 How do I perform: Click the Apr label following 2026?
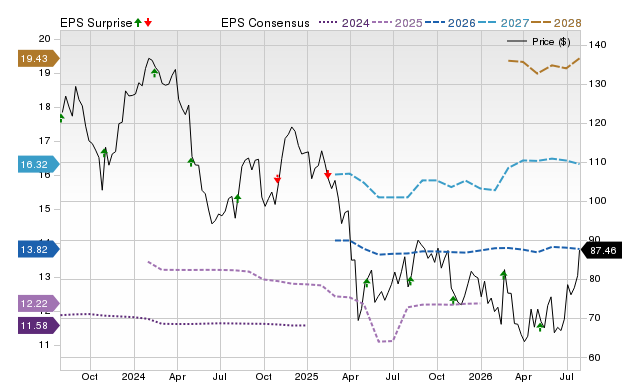tap(524, 376)
